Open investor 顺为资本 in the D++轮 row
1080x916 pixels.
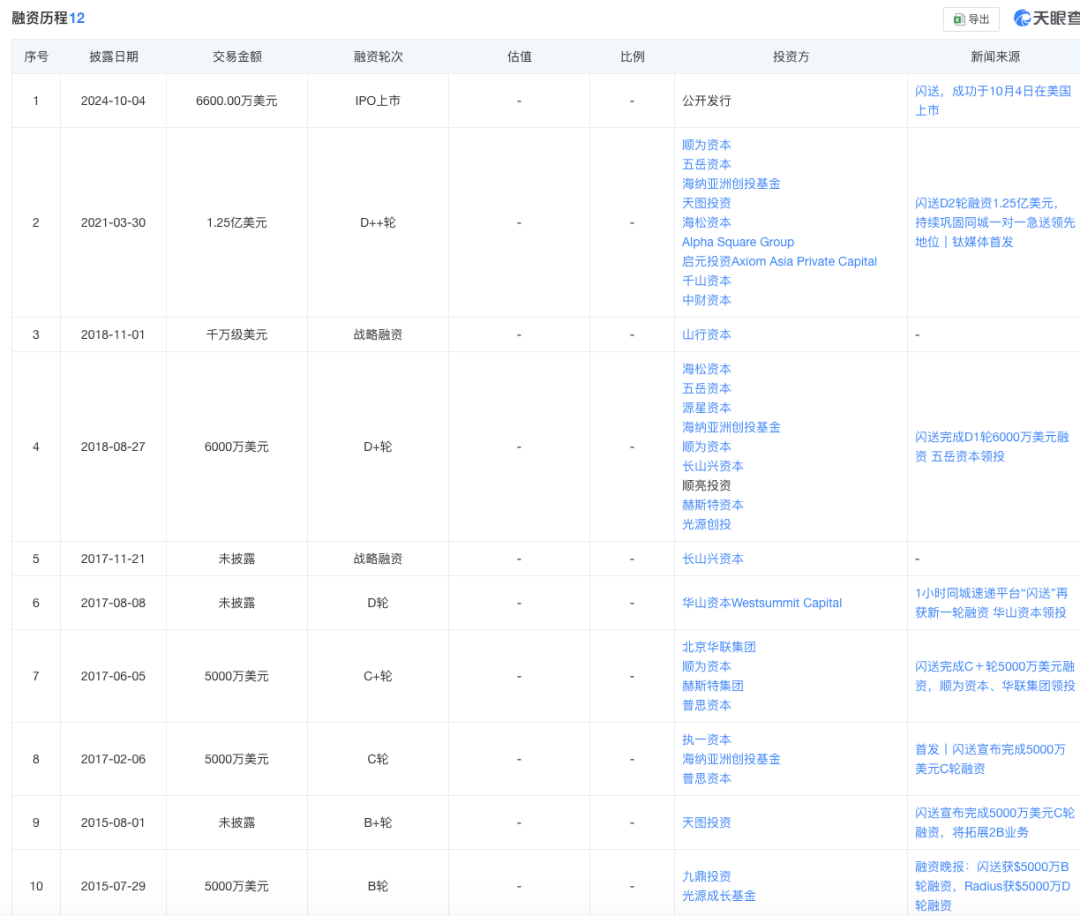click(x=706, y=145)
